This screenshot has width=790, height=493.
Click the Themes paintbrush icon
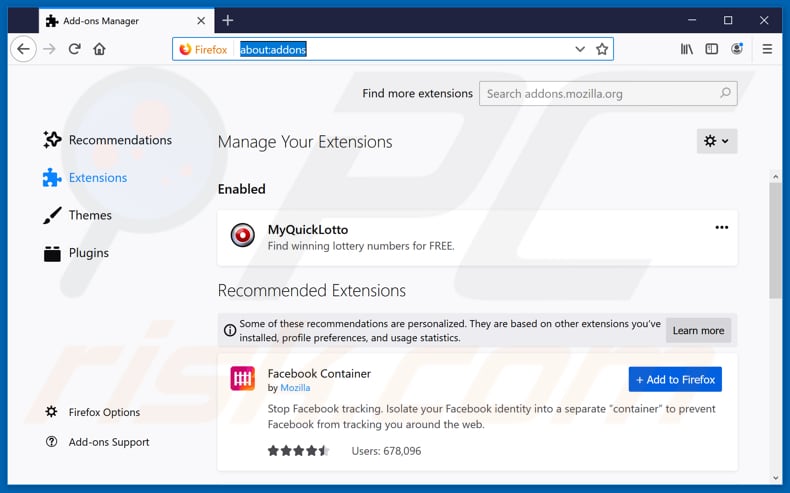[52, 215]
